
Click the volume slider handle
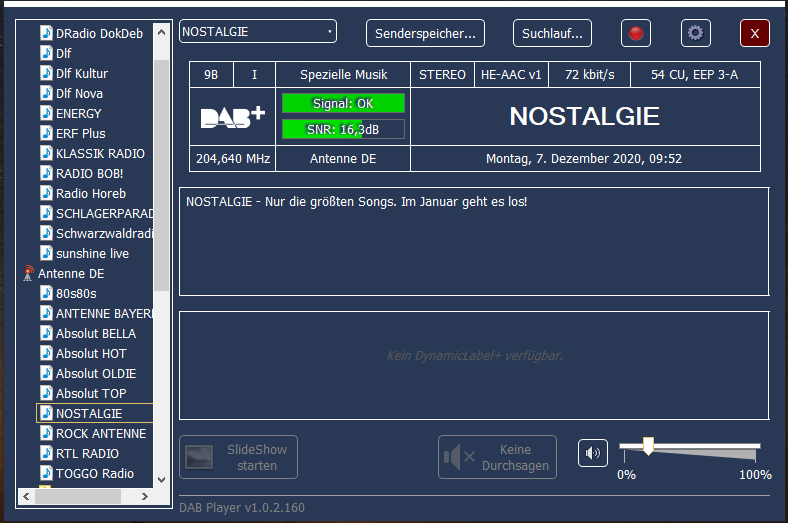coord(648,446)
